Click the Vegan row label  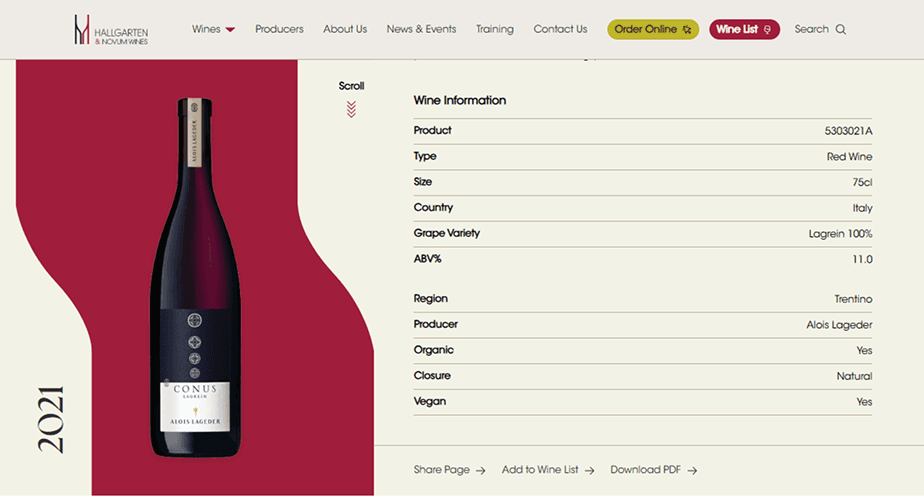pos(430,401)
